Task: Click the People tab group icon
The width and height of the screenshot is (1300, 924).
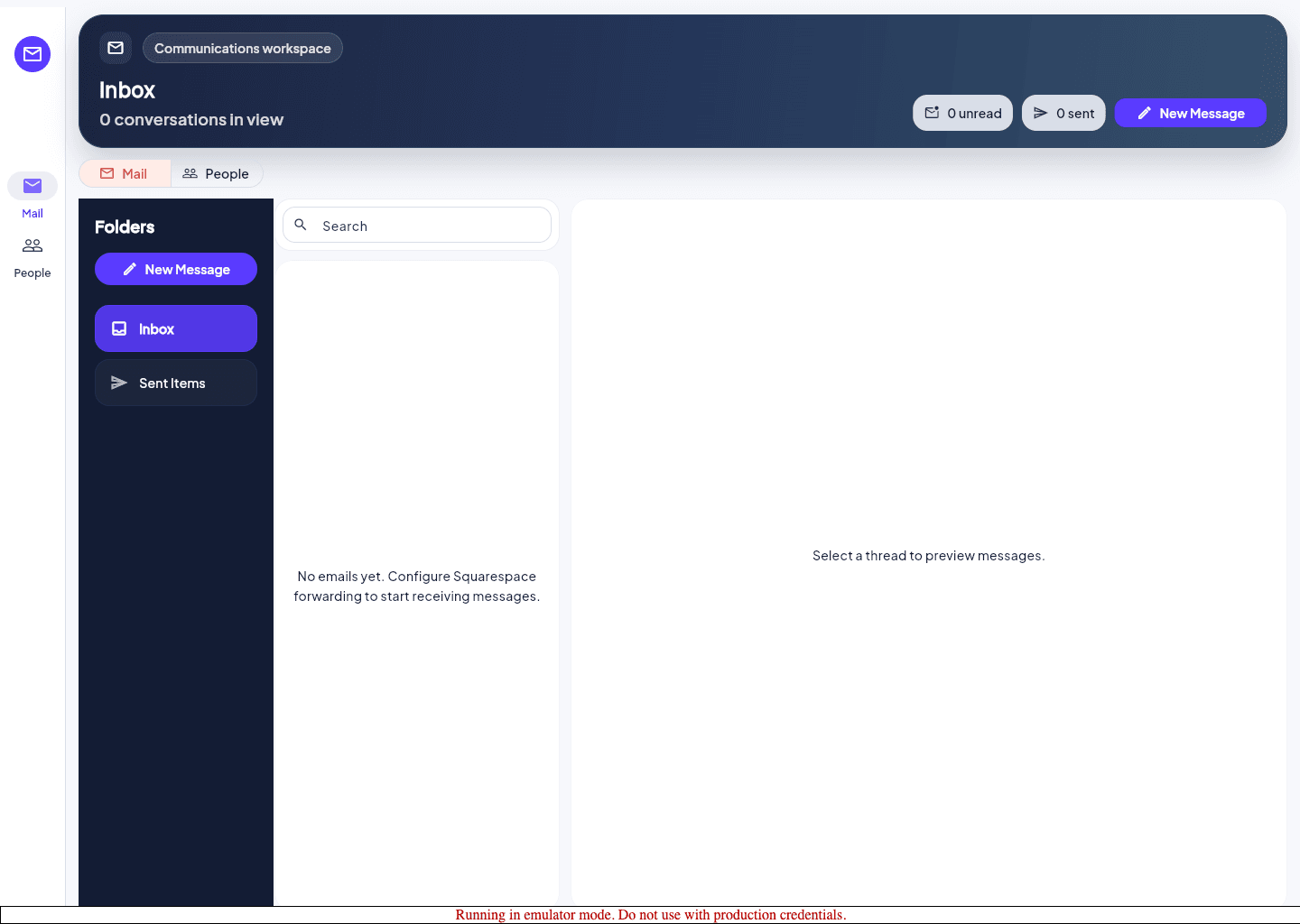Action: pyautogui.click(x=190, y=173)
